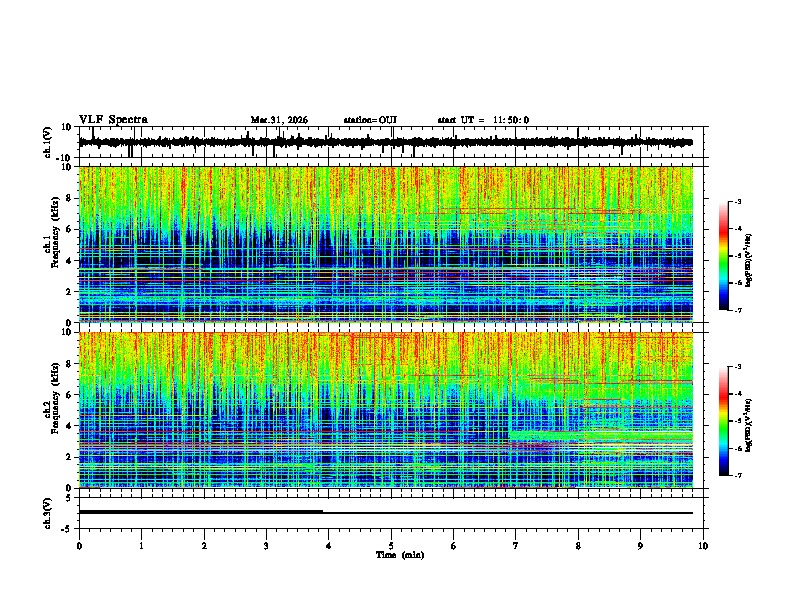The width and height of the screenshot is (792, 612).
Task: Select the date text "Mar.31, 2026"
Action: (279, 120)
